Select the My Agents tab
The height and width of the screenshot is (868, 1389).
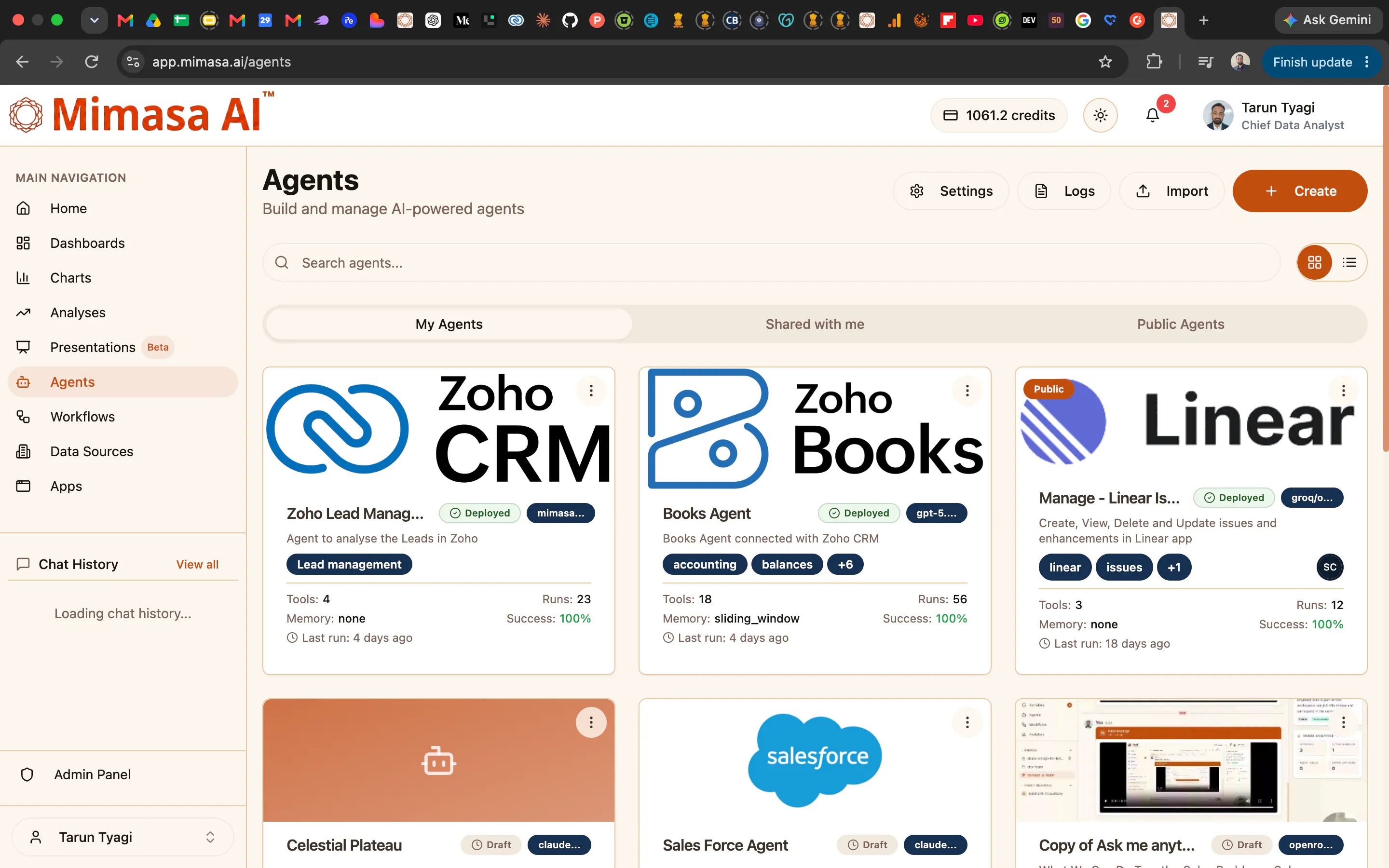click(449, 325)
